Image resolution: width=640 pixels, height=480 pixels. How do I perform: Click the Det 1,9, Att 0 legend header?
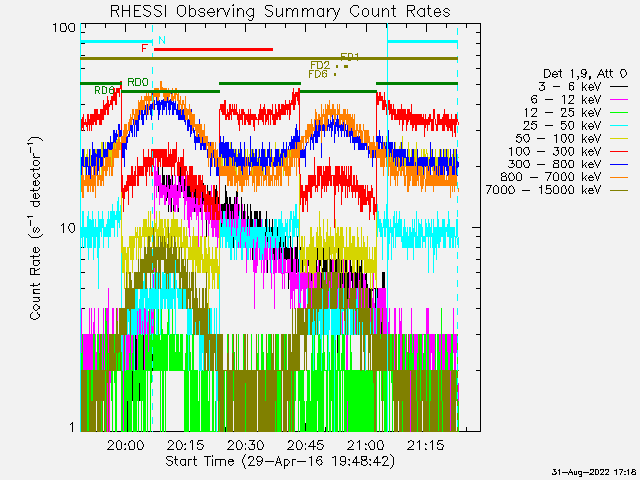tap(585, 74)
